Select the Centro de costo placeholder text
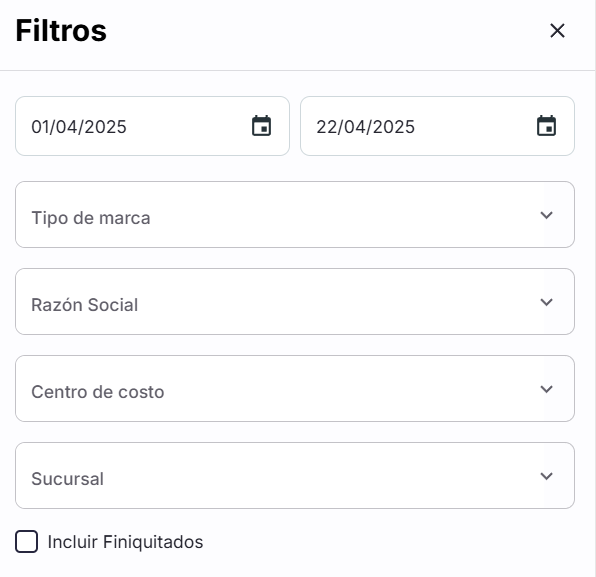 coord(98,392)
